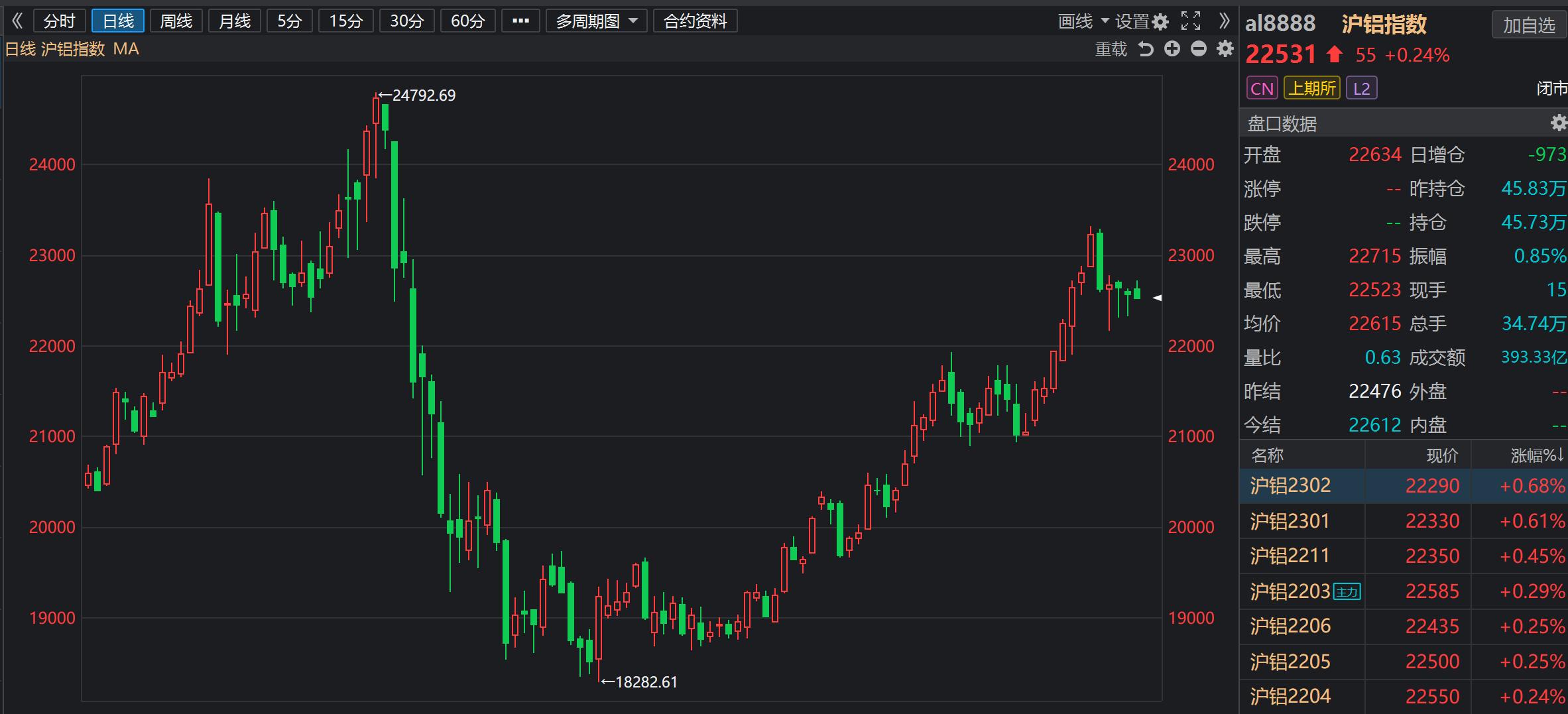Click the 日线 沪铝指数 chart title
The height and width of the screenshot is (714, 1568).
tap(55, 49)
